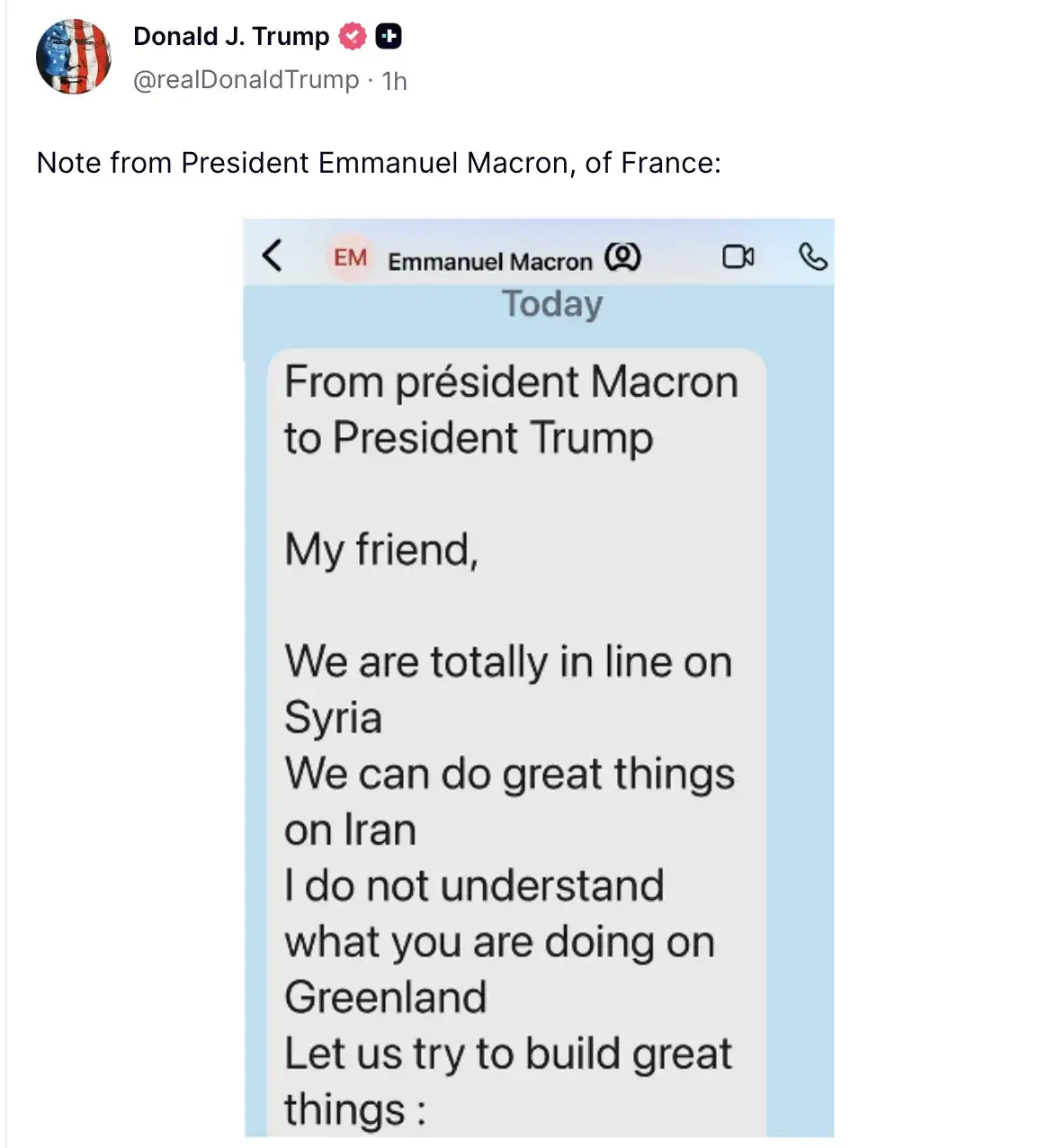Select the Emmanuel Macron name in the header
This screenshot has height=1148, width=1047.
(490, 260)
